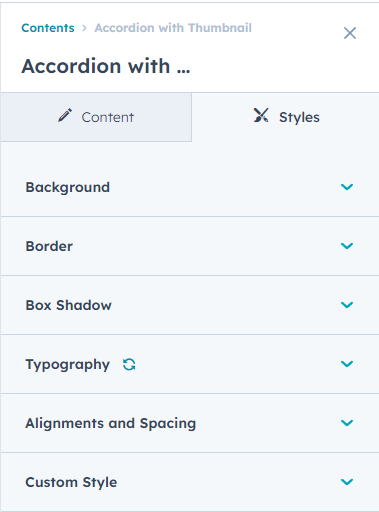Close the Accordion with Thumbnail panel
Screen dimensions: 379x512
(x=350, y=33)
